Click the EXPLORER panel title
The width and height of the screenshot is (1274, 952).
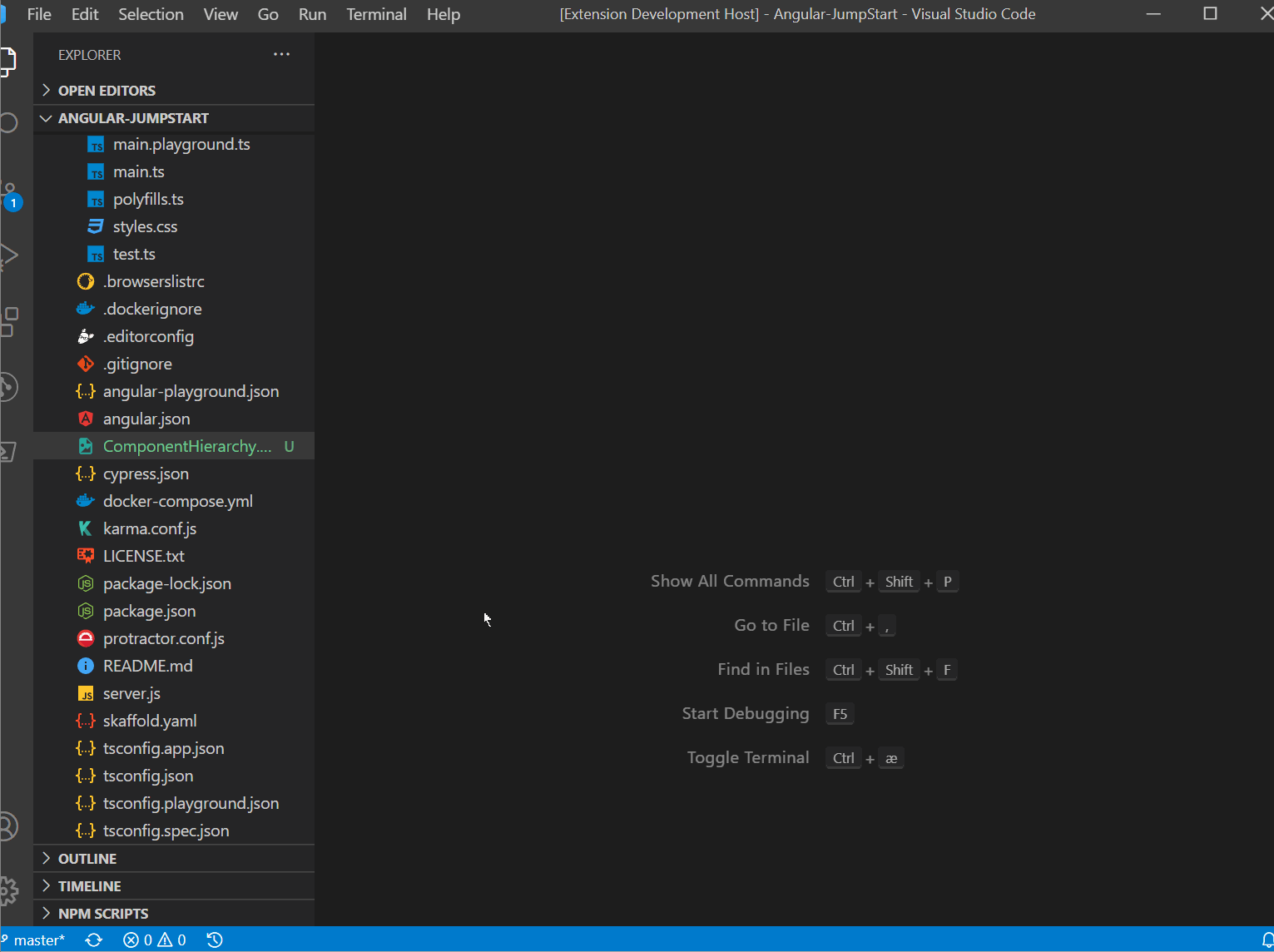pos(89,55)
